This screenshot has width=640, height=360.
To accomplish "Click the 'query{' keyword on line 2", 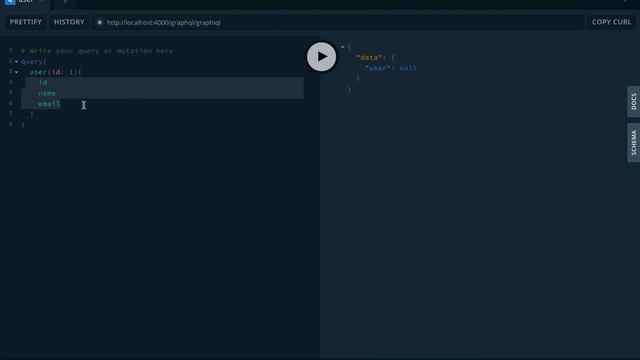I will click(x=33, y=62).
